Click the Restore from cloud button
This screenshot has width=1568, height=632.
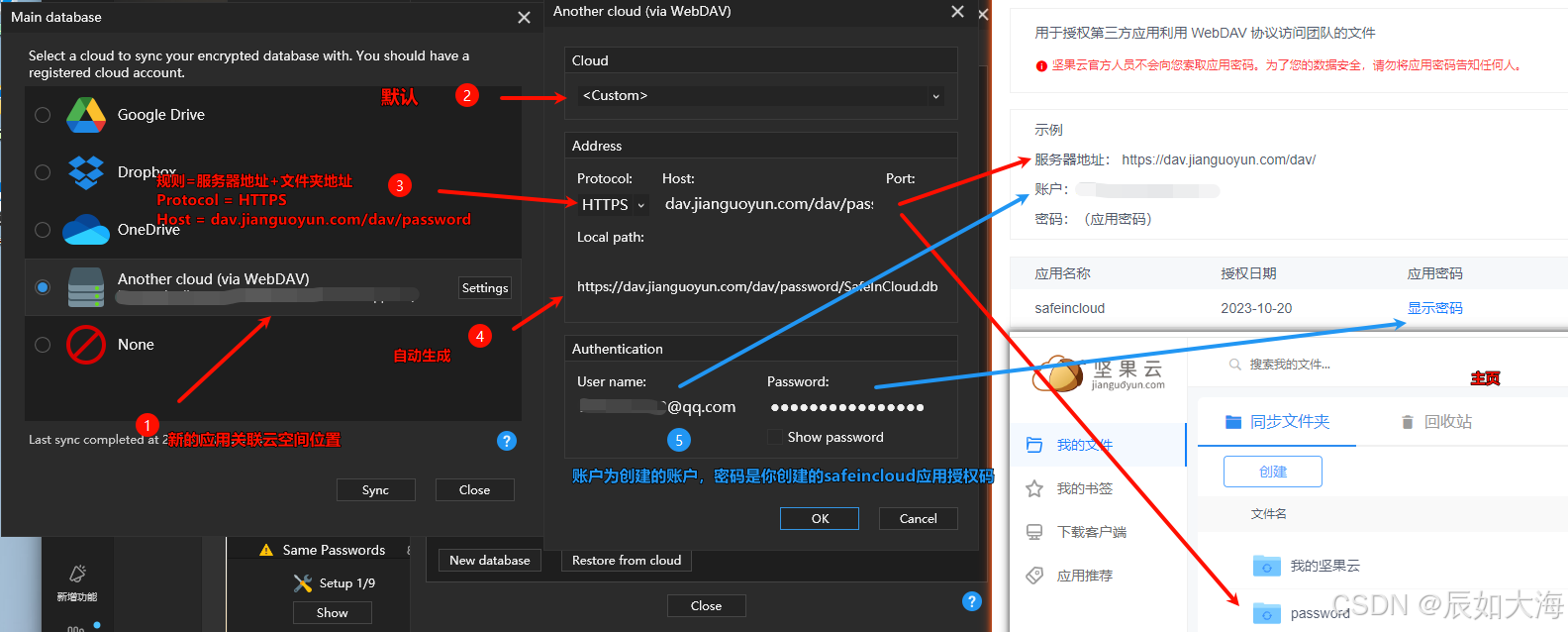tap(627, 561)
